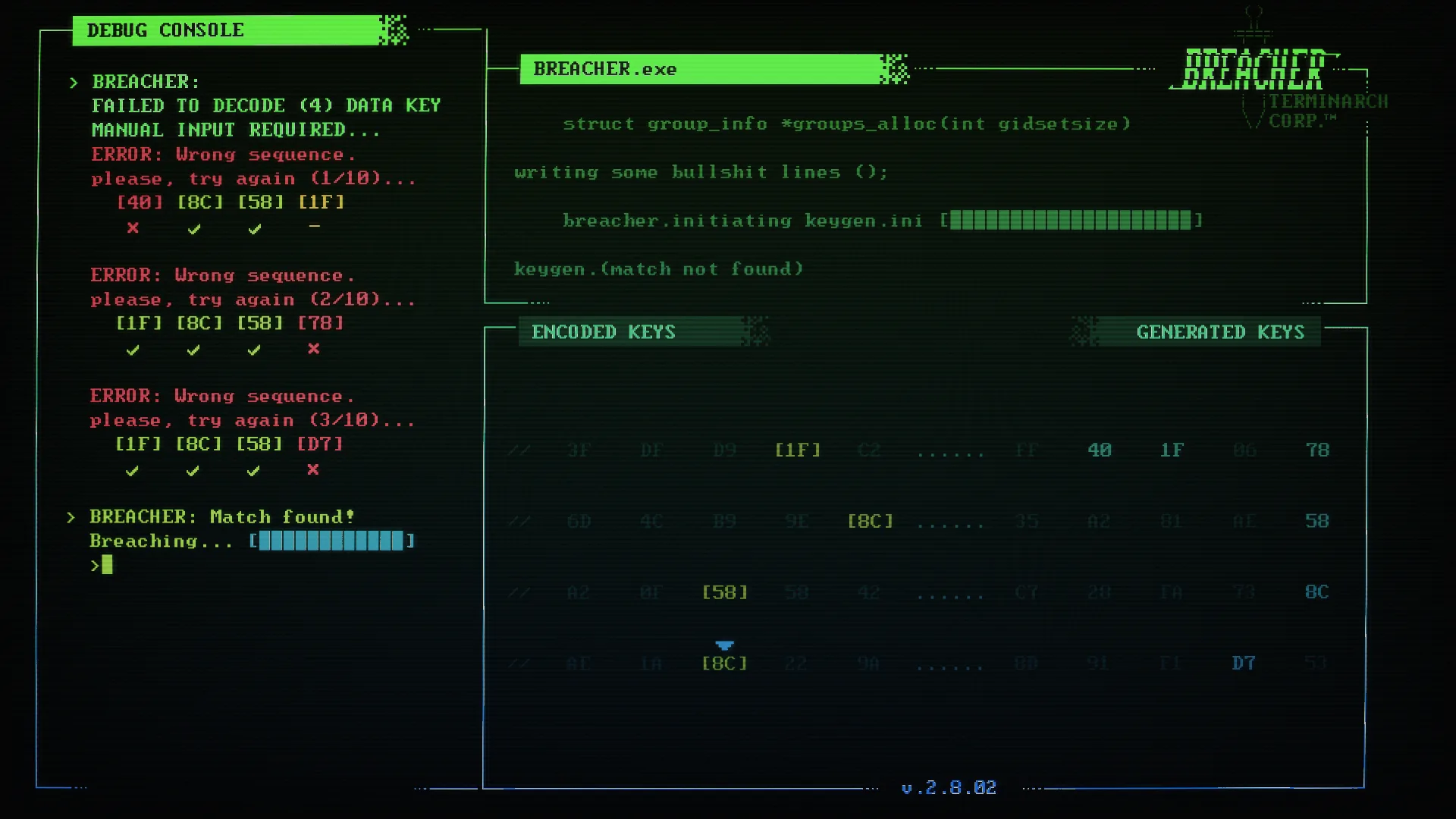Select the DEBUG CONSOLE panel title
1456x819 pixels.
[x=165, y=30]
